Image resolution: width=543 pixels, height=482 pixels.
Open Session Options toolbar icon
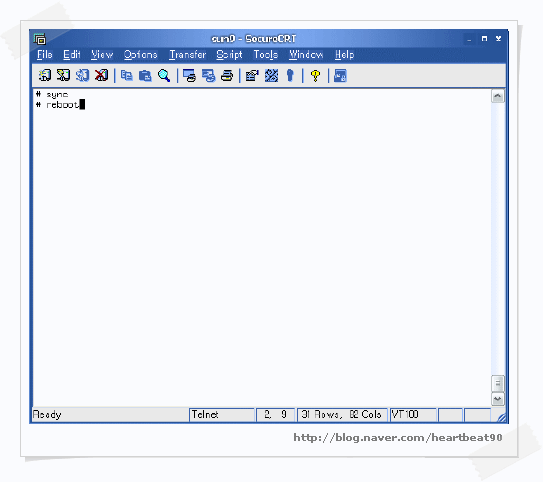coord(252,75)
